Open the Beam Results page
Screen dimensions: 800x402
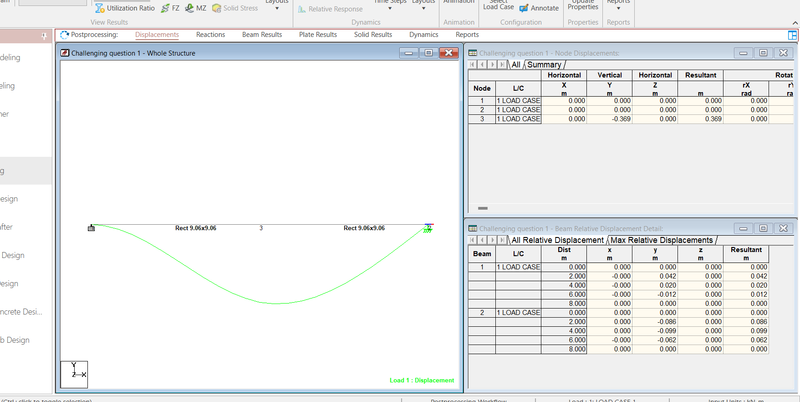(x=262, y=35)
